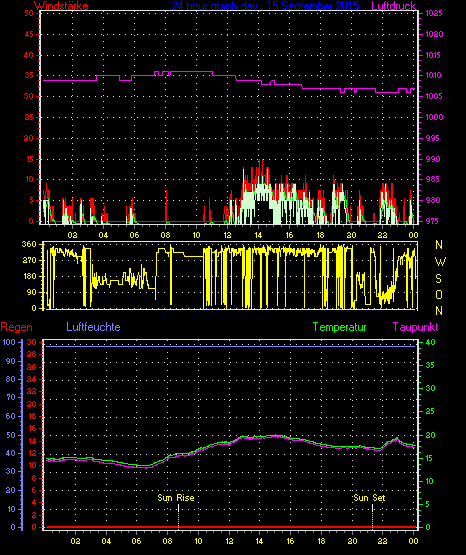
Task: Click the 1020 pressure axis value
Action: click(434, 34)
